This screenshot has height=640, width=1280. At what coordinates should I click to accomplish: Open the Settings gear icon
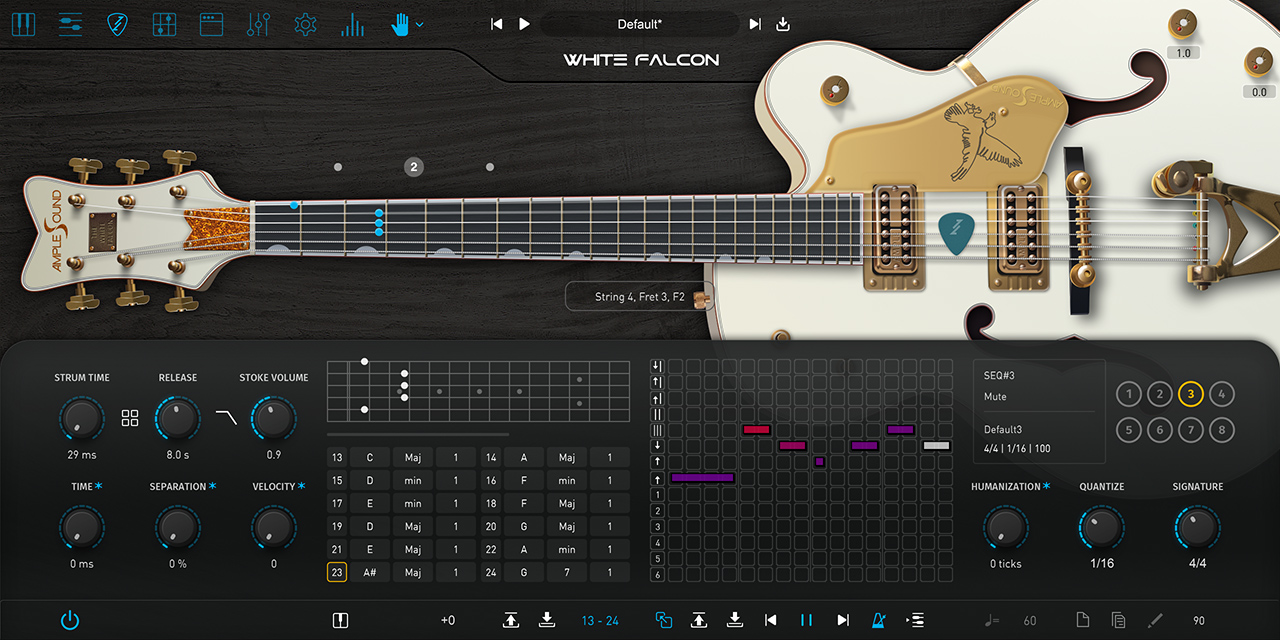coord(305,24)
